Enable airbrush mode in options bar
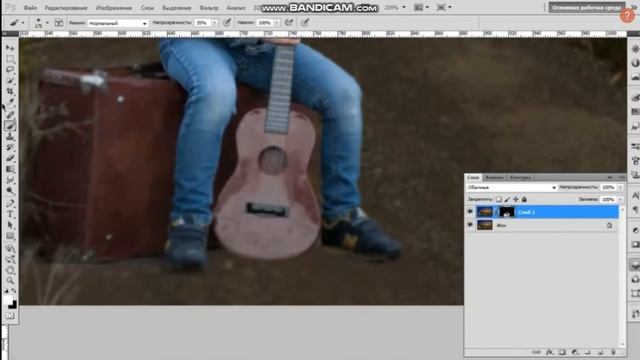Screen dimensions: 640x360 [289, 22]
